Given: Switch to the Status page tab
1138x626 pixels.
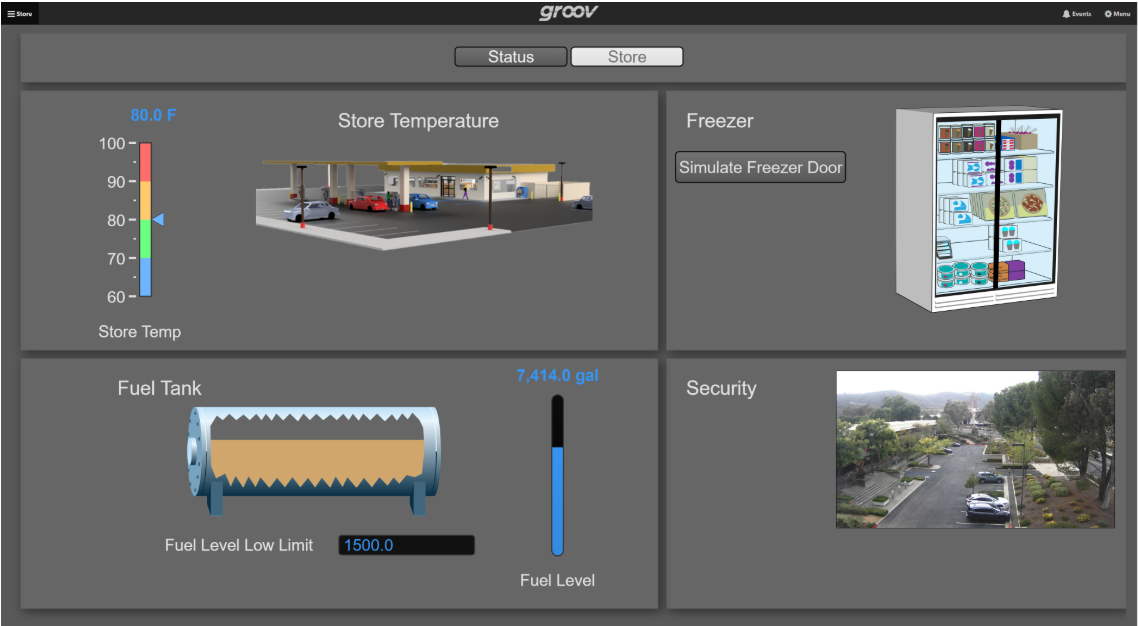Looking at the screenshot, I should click(511, 57).
